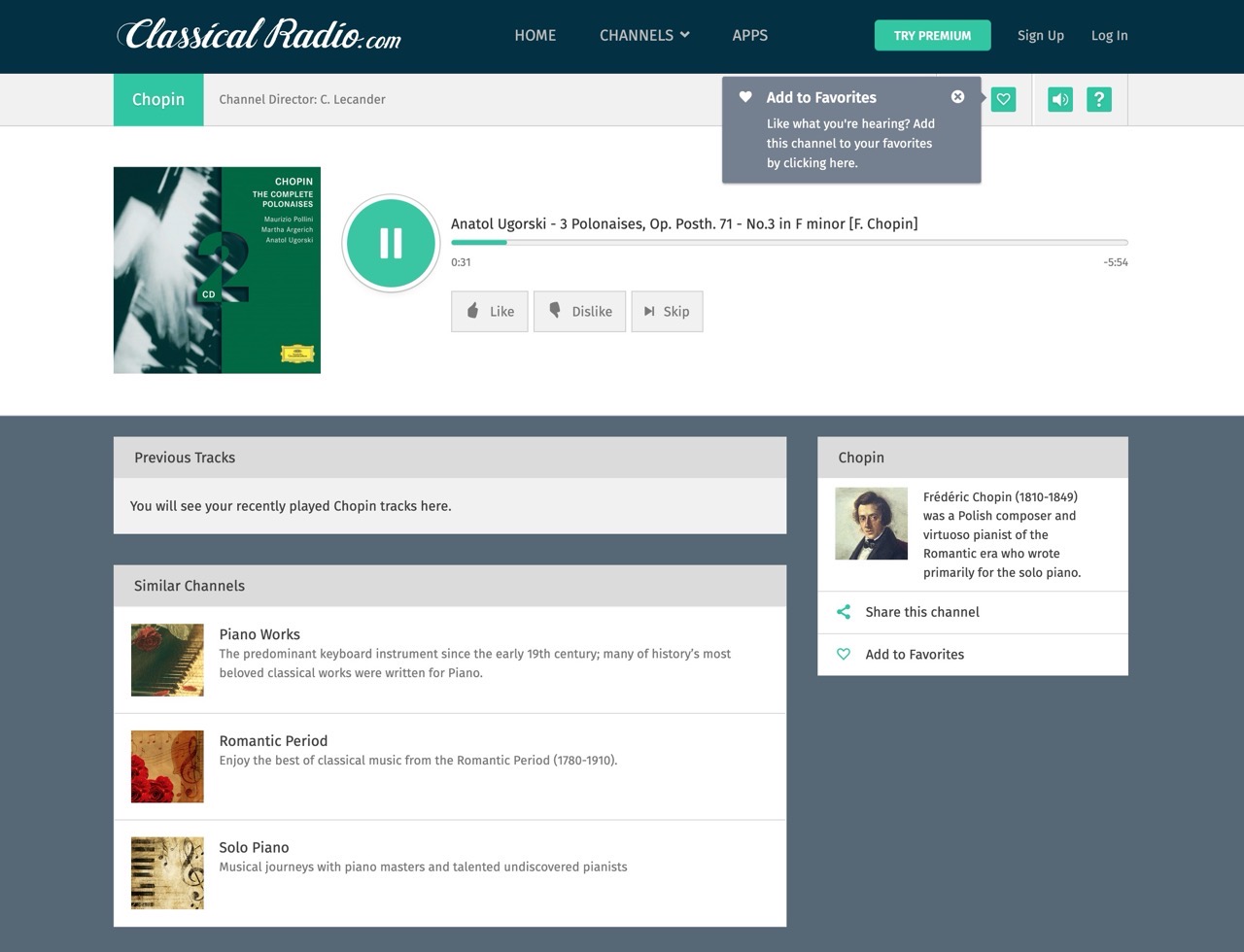
Task: Pause the playing track
Action: click(391, 243)
